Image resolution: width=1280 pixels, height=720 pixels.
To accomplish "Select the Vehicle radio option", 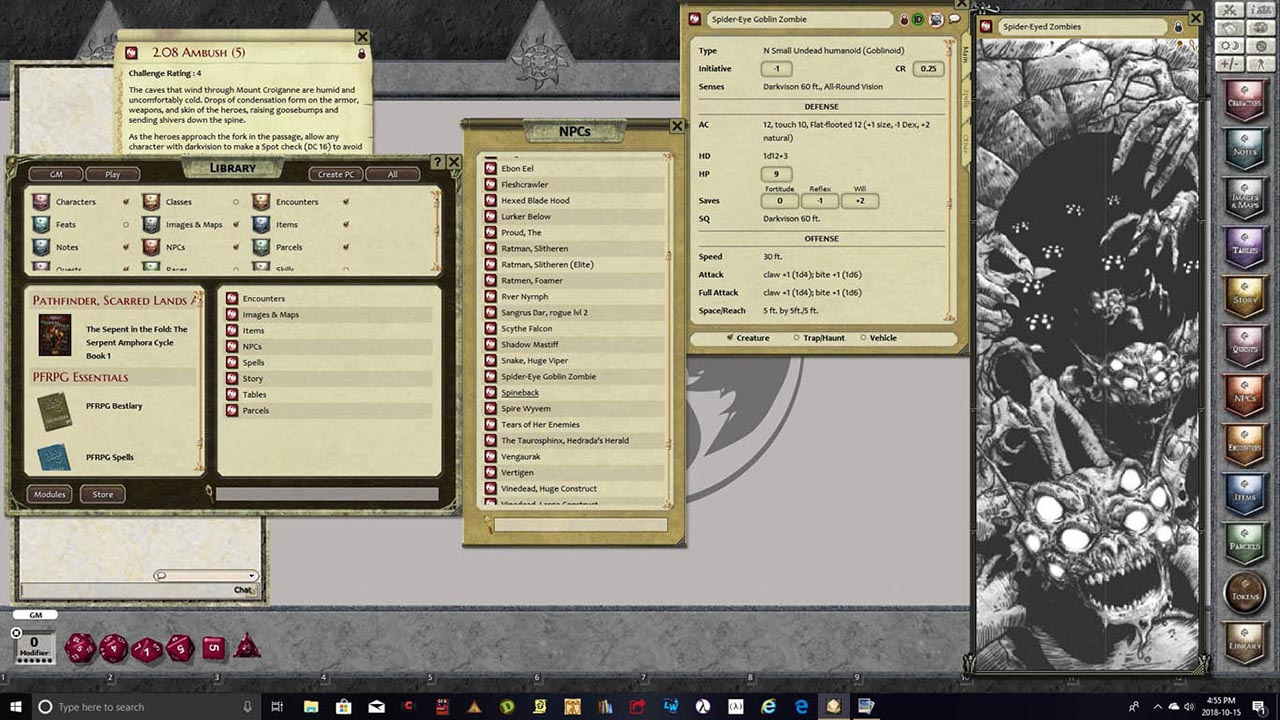I will click(862, 338).
